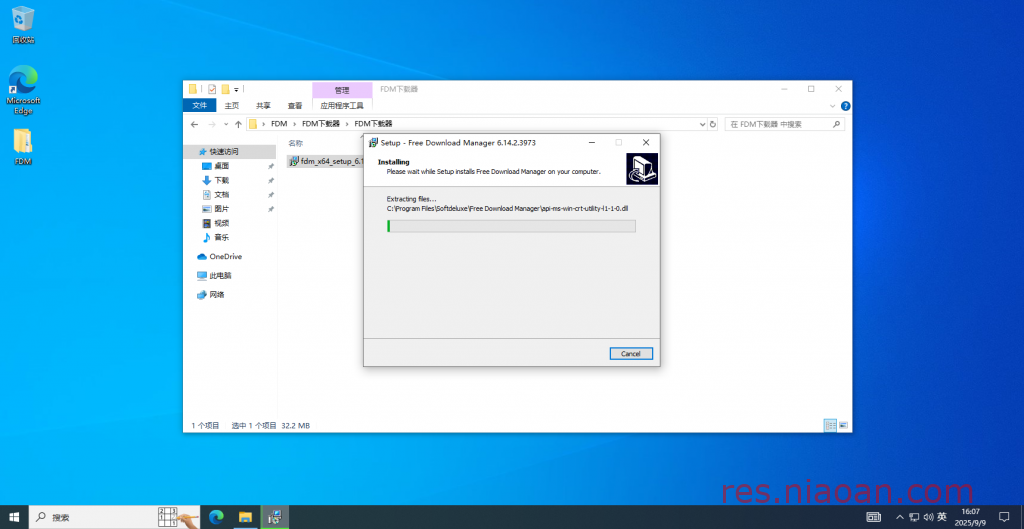Open recent locations dropdown in Explorer
The width and height of the screenshot is (1024, 529).
click(226, 124)
